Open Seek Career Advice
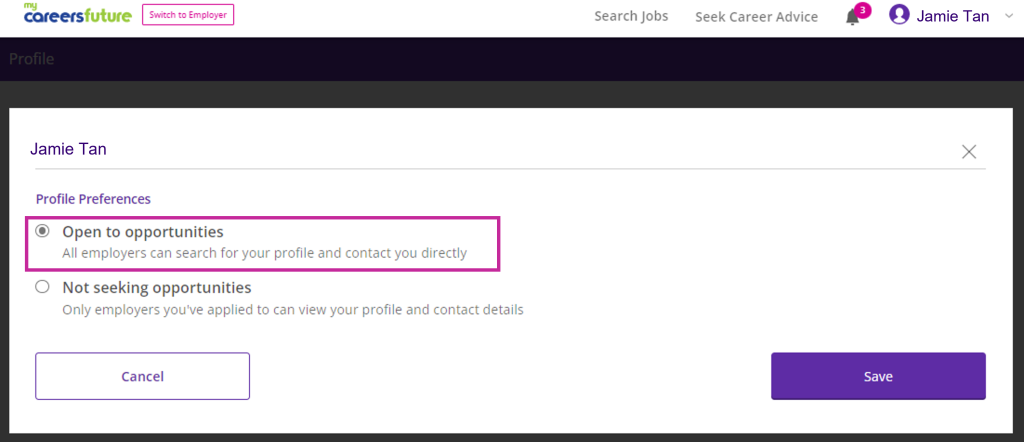Screen dimensions: 1024x442 pyautogui.click(x=756, y=16)
